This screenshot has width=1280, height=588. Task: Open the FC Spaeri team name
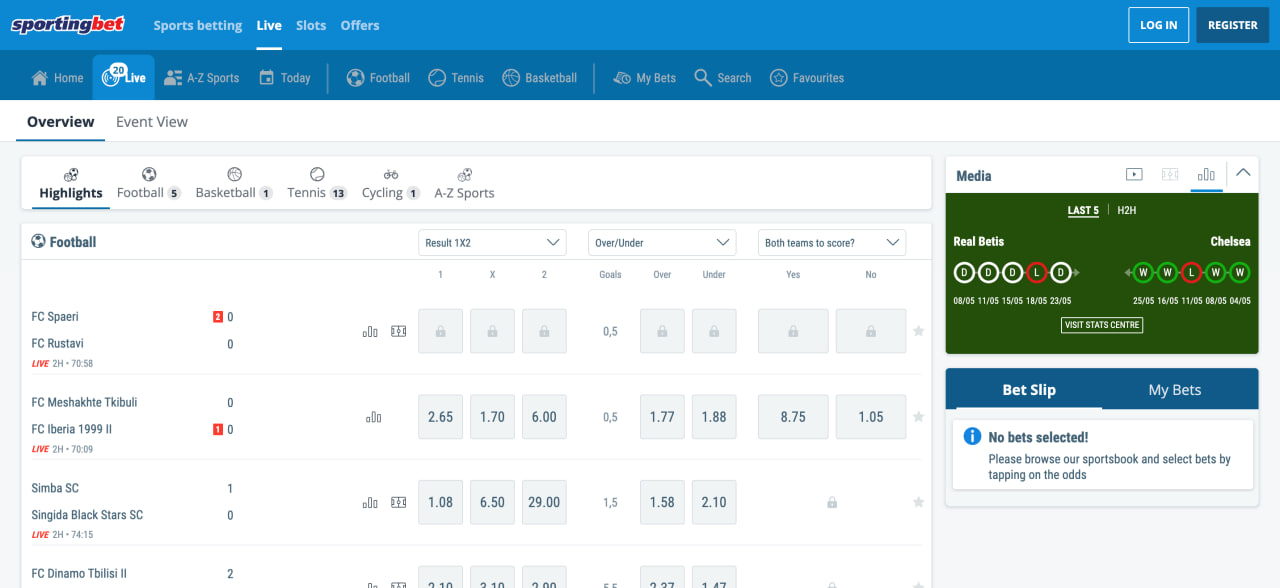[x=55, y=317]
